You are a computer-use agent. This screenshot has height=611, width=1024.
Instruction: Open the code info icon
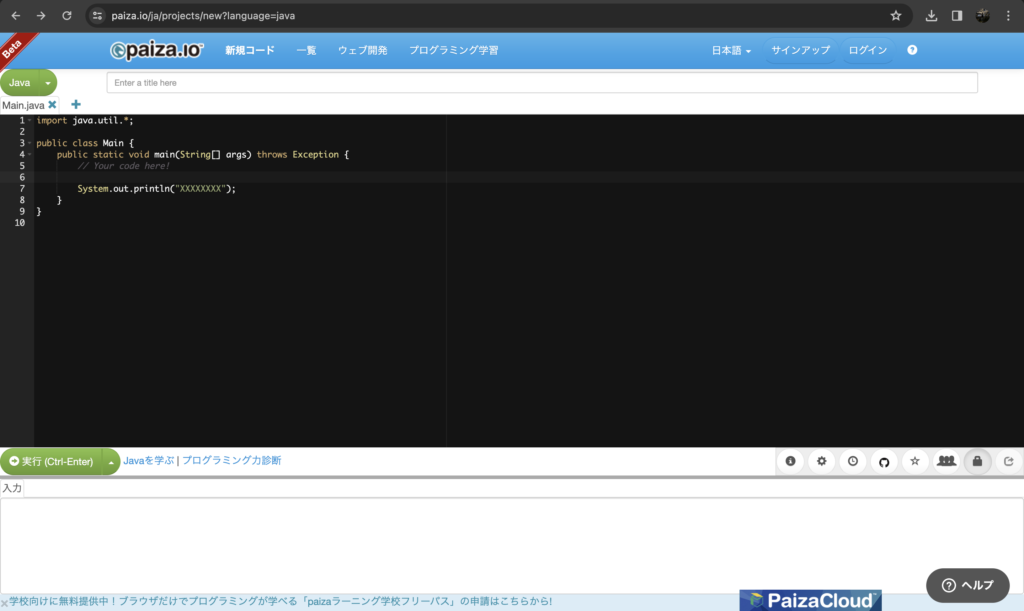point(791,461)
